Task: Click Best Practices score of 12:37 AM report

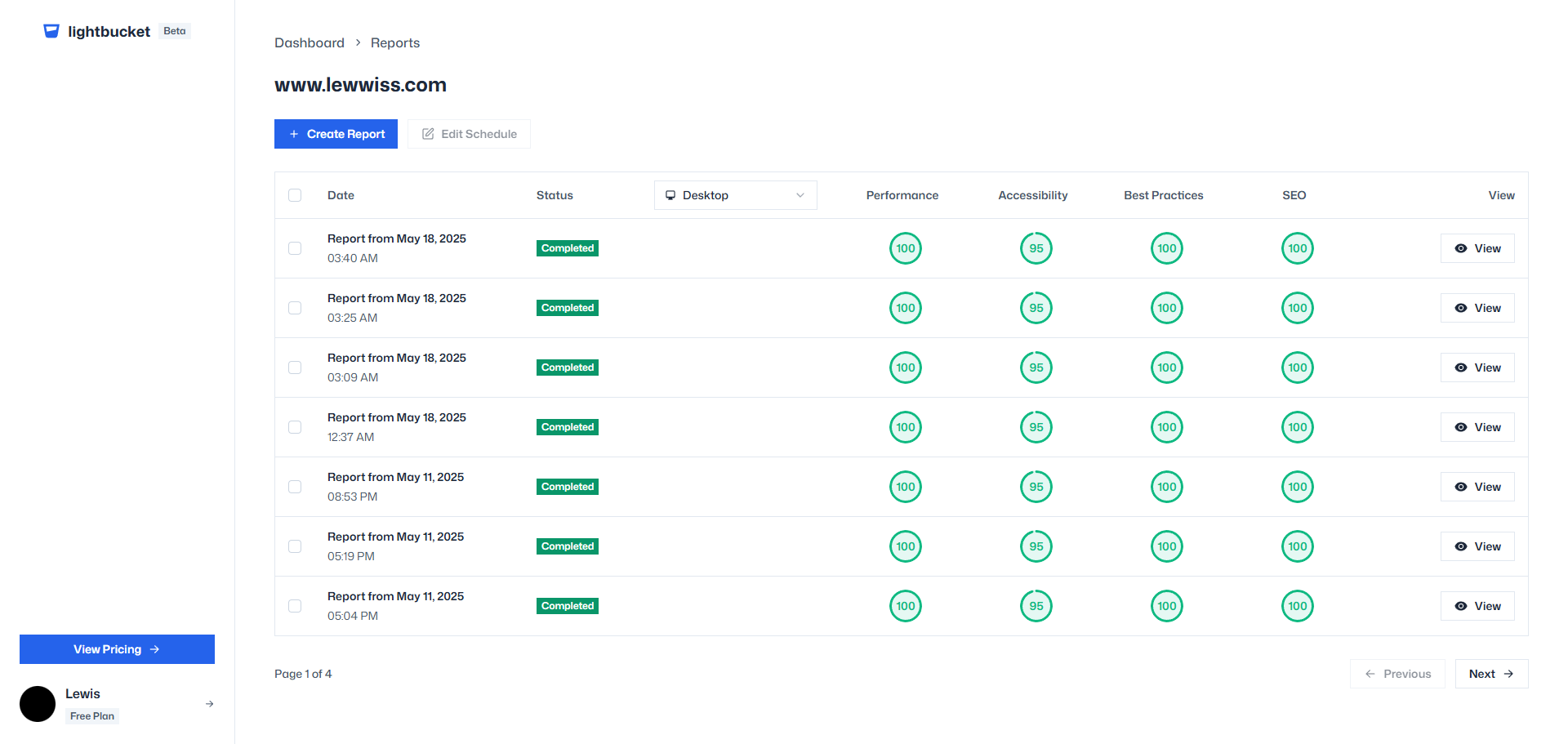Action: (x=1167, y=427)
